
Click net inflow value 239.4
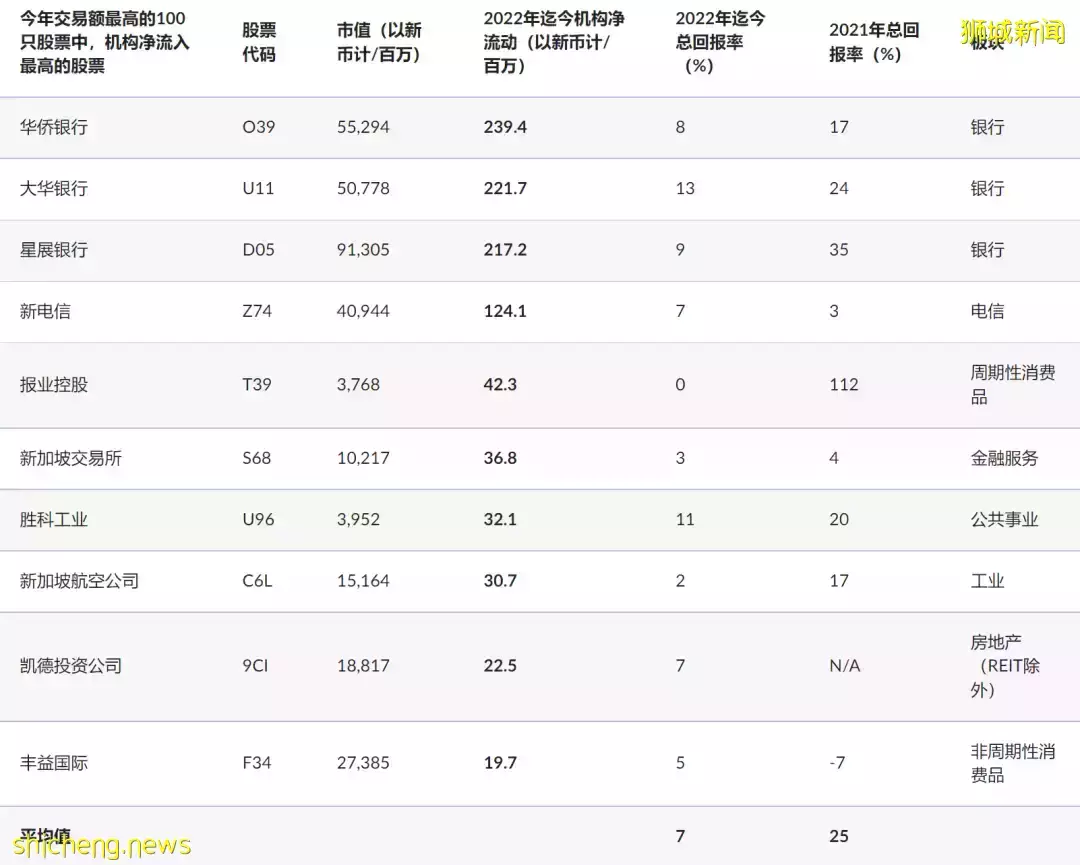coord(505,127)
